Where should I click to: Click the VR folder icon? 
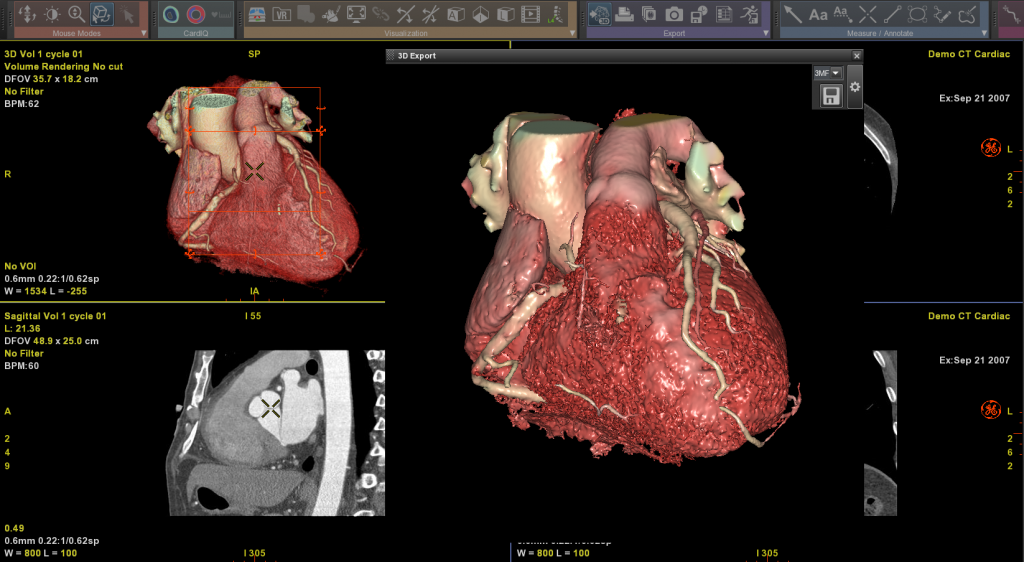pyautogui.click(x=281, y=14)
